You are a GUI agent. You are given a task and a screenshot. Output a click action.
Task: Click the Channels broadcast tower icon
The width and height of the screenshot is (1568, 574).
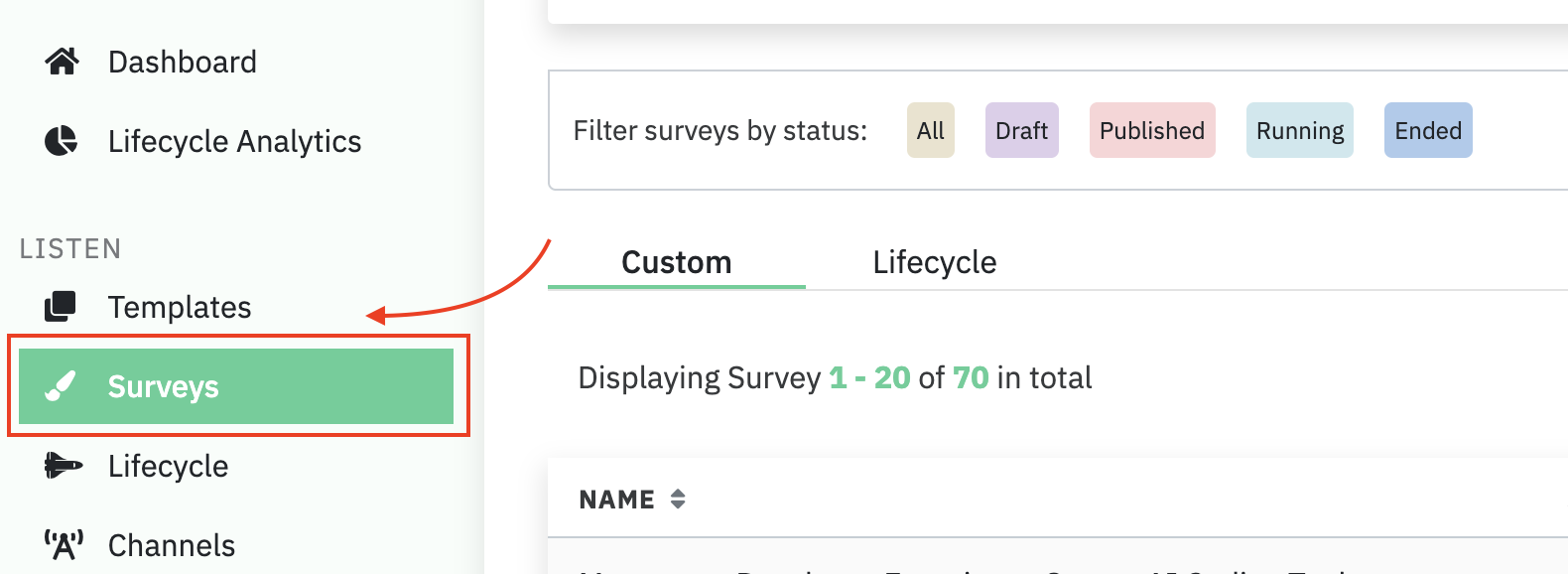pos(63,545)
